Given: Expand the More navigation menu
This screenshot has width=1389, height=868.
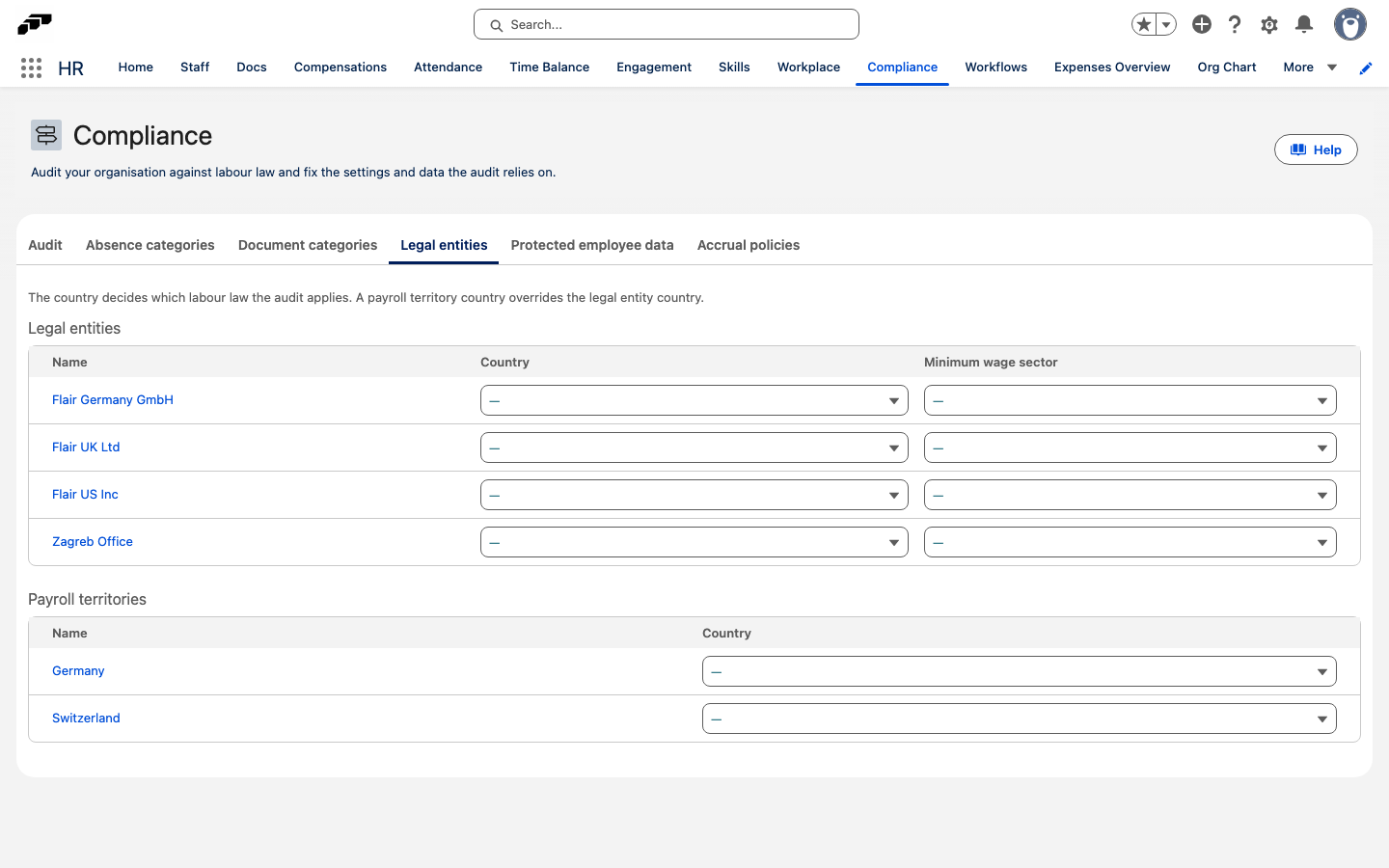Looking at the screenshot, I should point(1310,68).
